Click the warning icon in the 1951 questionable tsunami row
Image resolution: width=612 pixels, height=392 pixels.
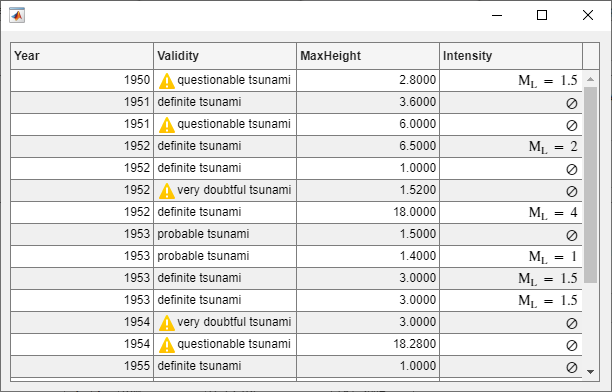pos(167,125)
